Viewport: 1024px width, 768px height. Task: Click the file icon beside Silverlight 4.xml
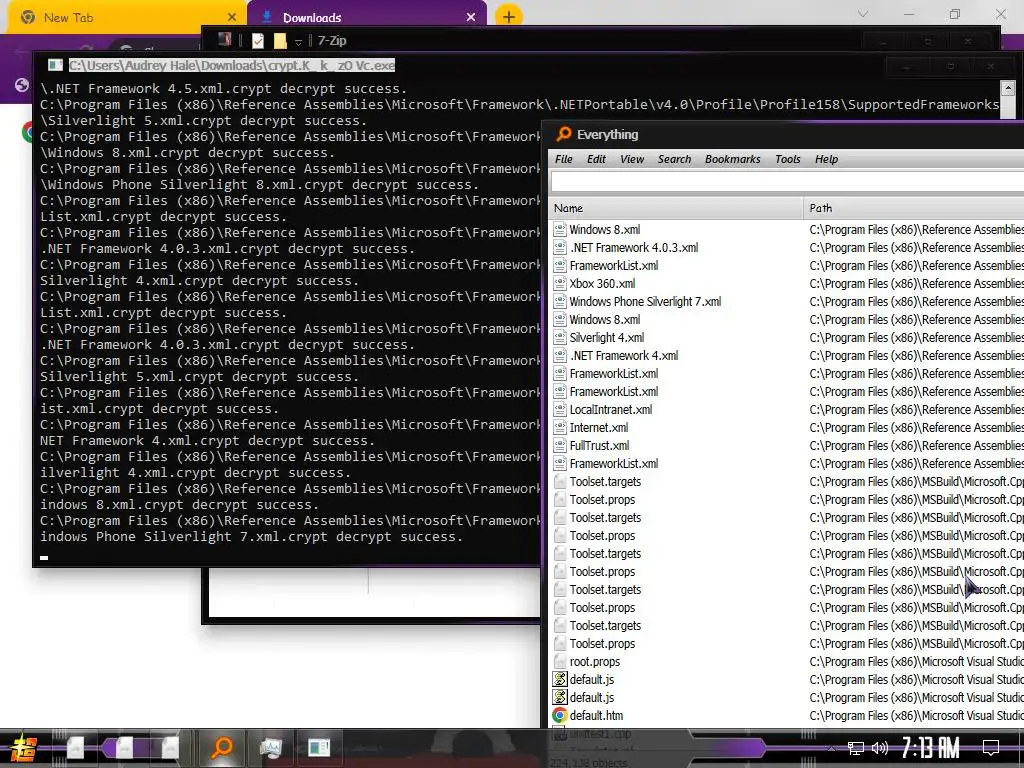[x=560, y=338]
